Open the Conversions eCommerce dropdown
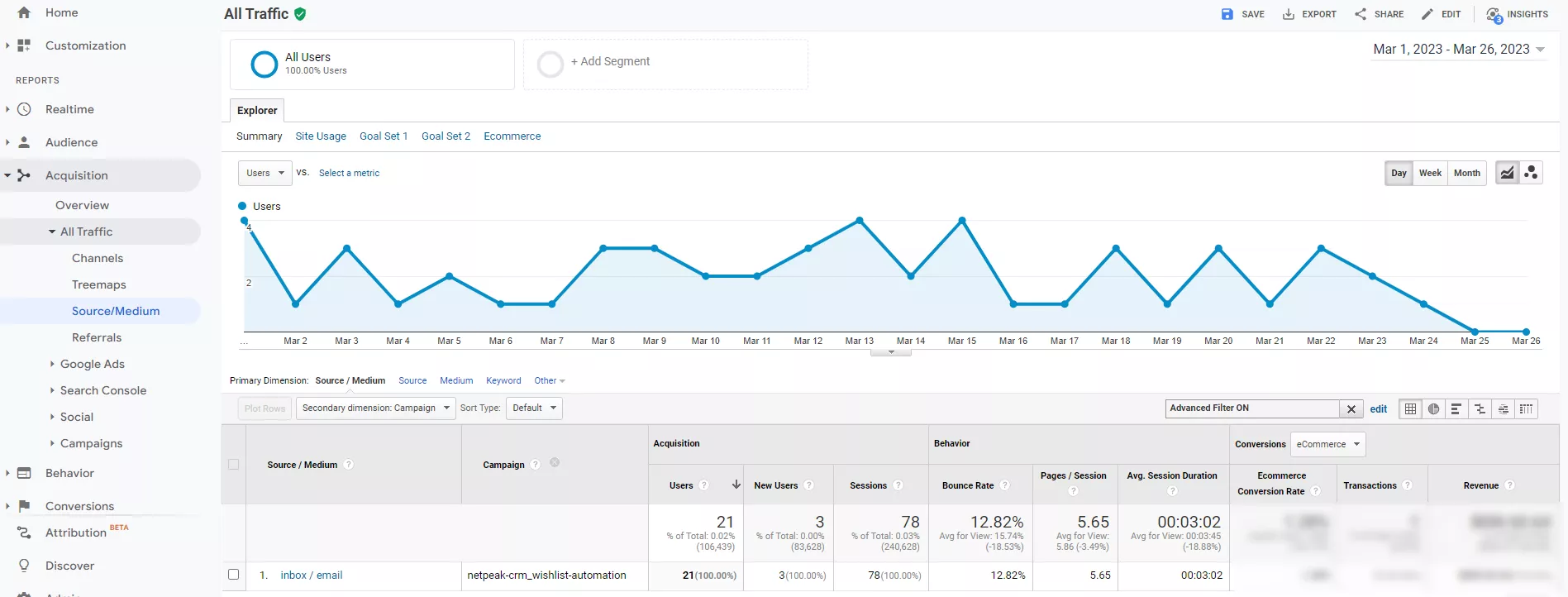The image size is (1568, 597). (1327, 444)
